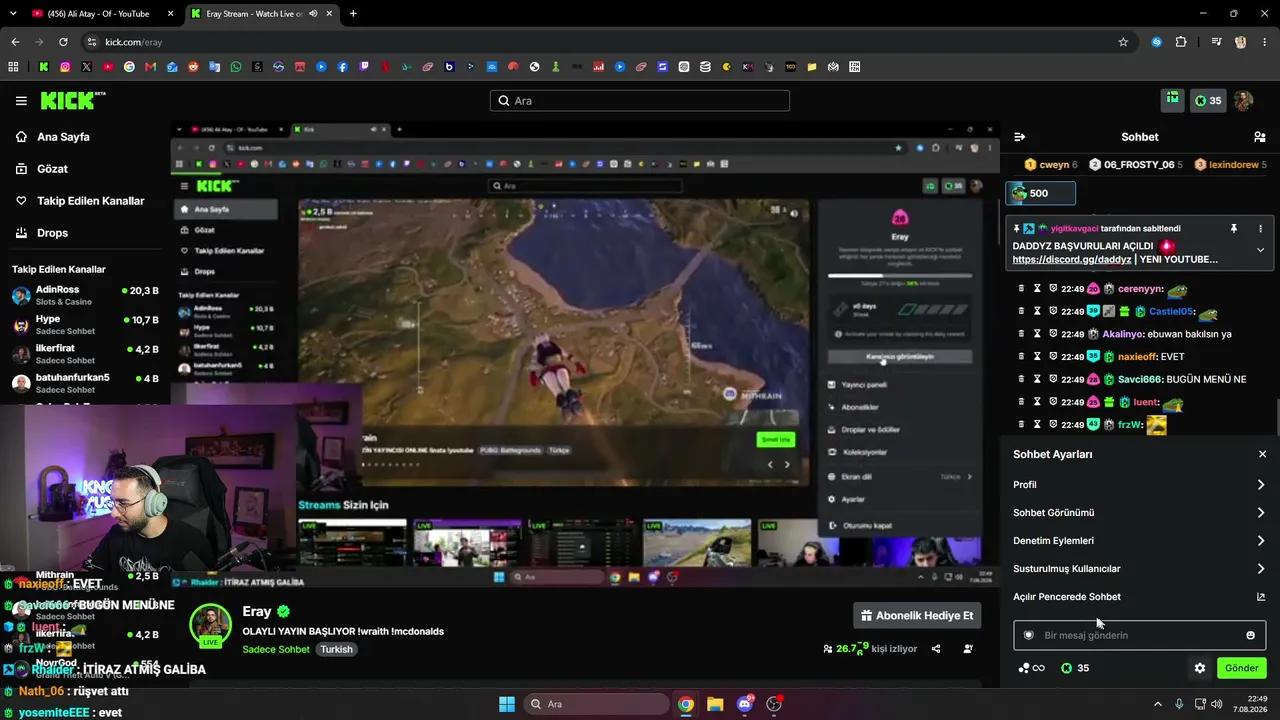Click the share icon below the stream
Screen dimensions: 1280x720
(936, 649)
